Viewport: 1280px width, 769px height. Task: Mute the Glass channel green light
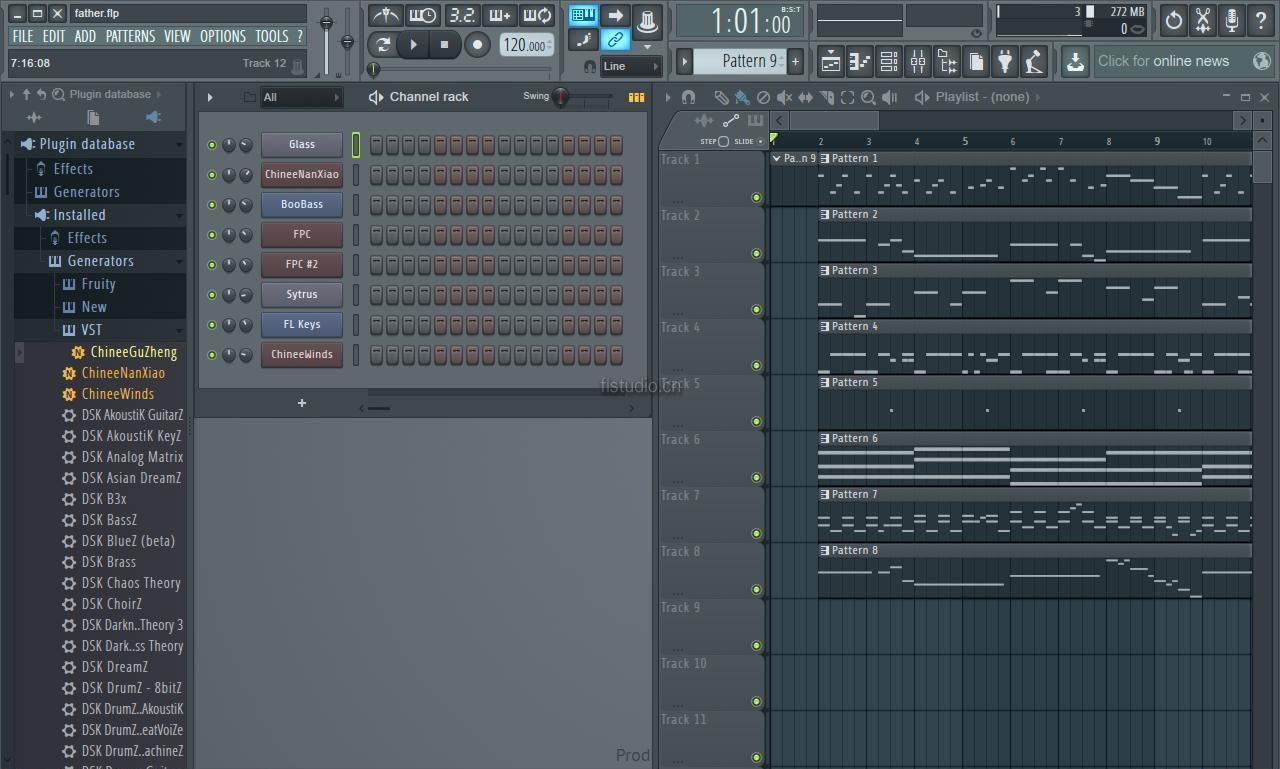212,145
